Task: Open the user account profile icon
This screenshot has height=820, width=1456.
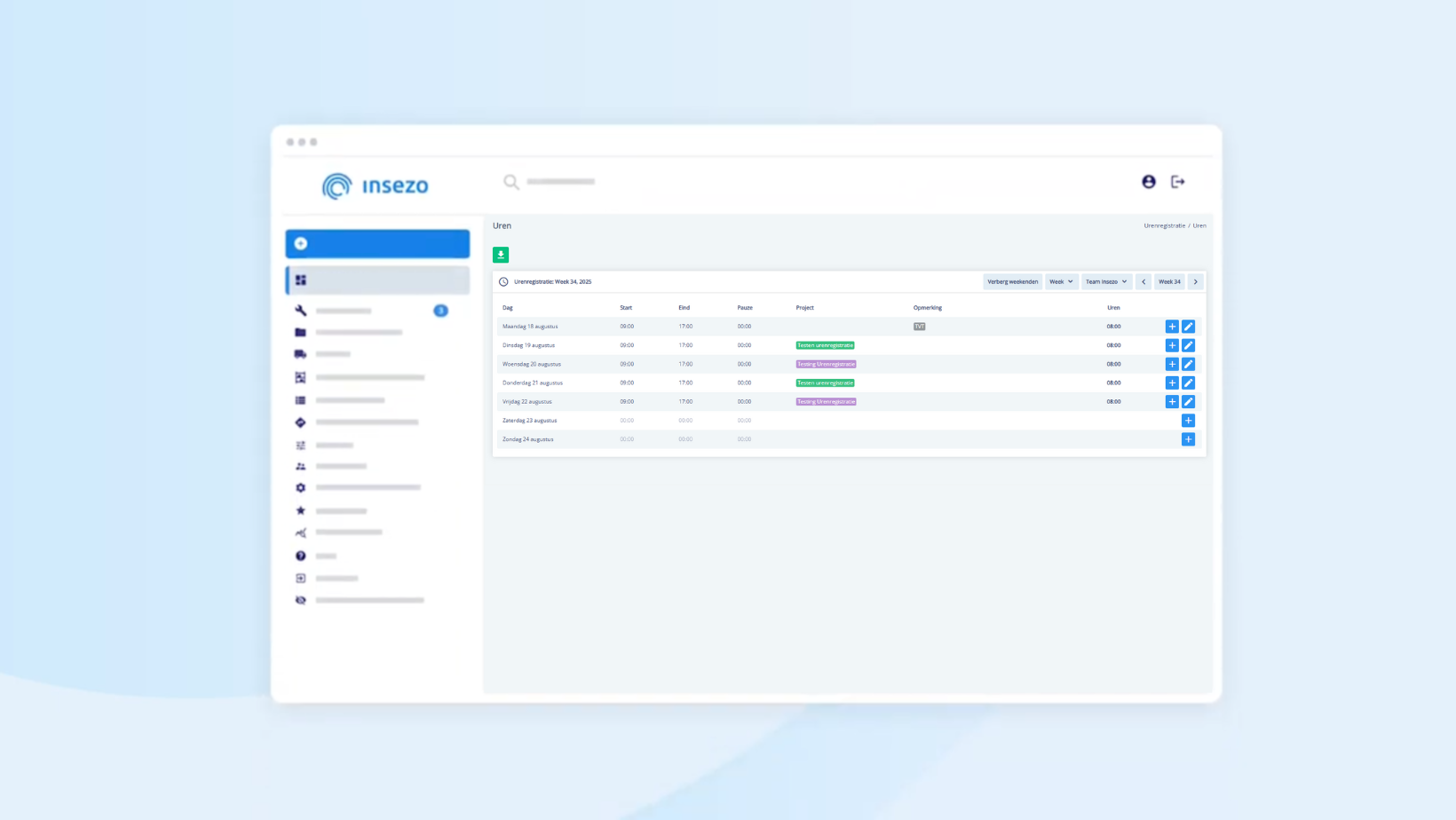Action: (x=1149, y=182)
